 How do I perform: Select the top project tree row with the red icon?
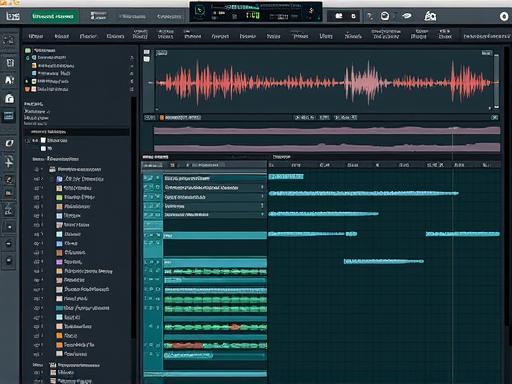47,89
